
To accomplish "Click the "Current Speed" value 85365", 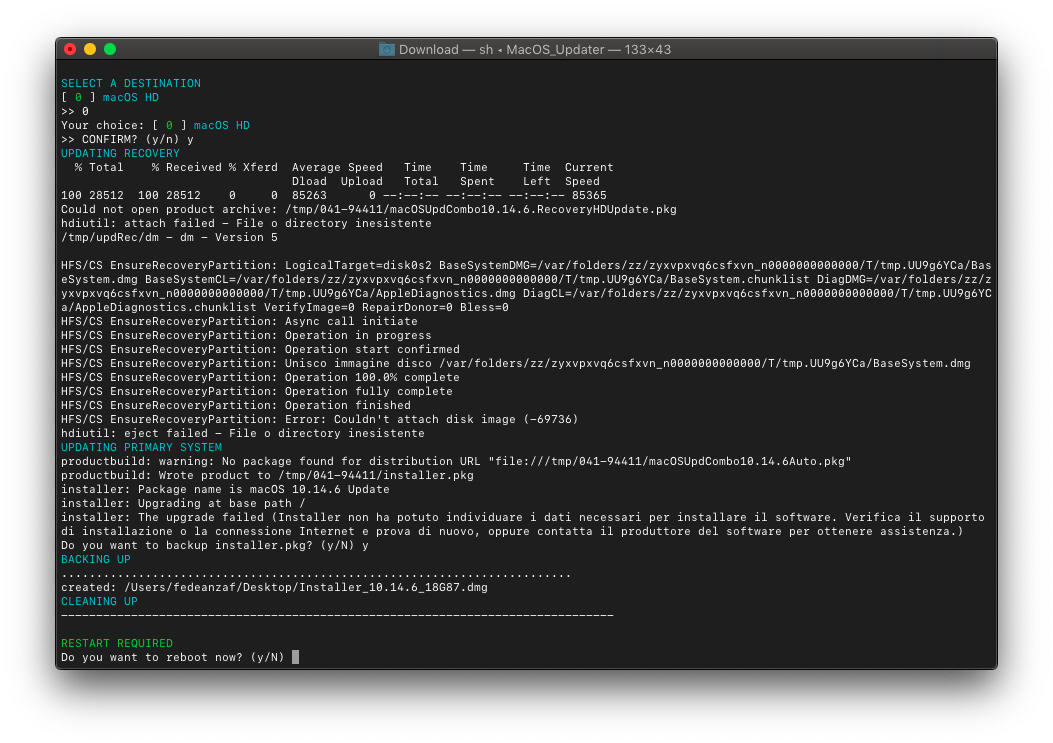I will click(589, 195).
